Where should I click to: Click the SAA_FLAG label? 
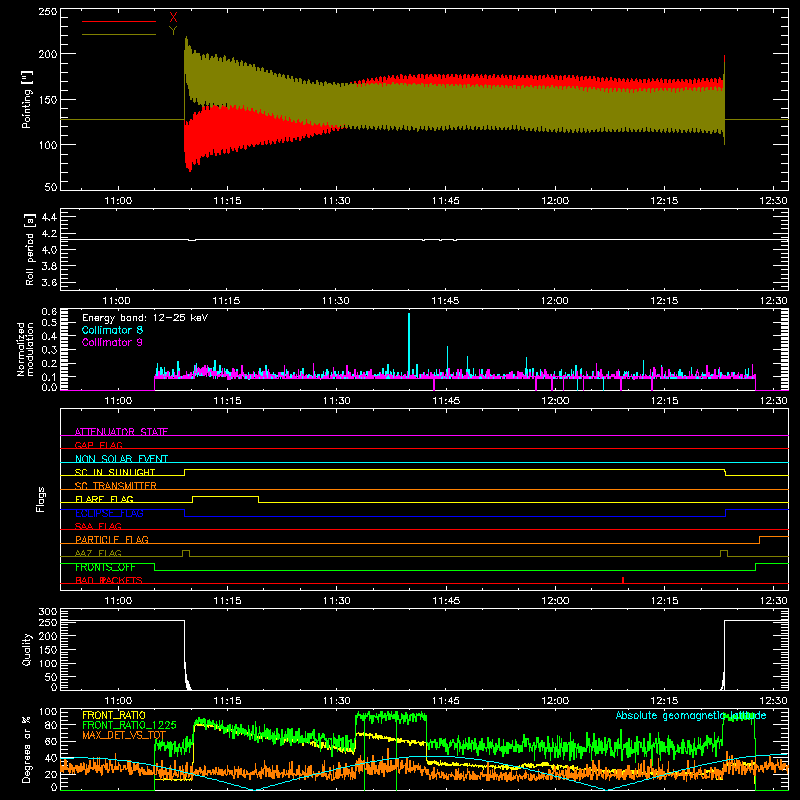click(x=98, y=526)
